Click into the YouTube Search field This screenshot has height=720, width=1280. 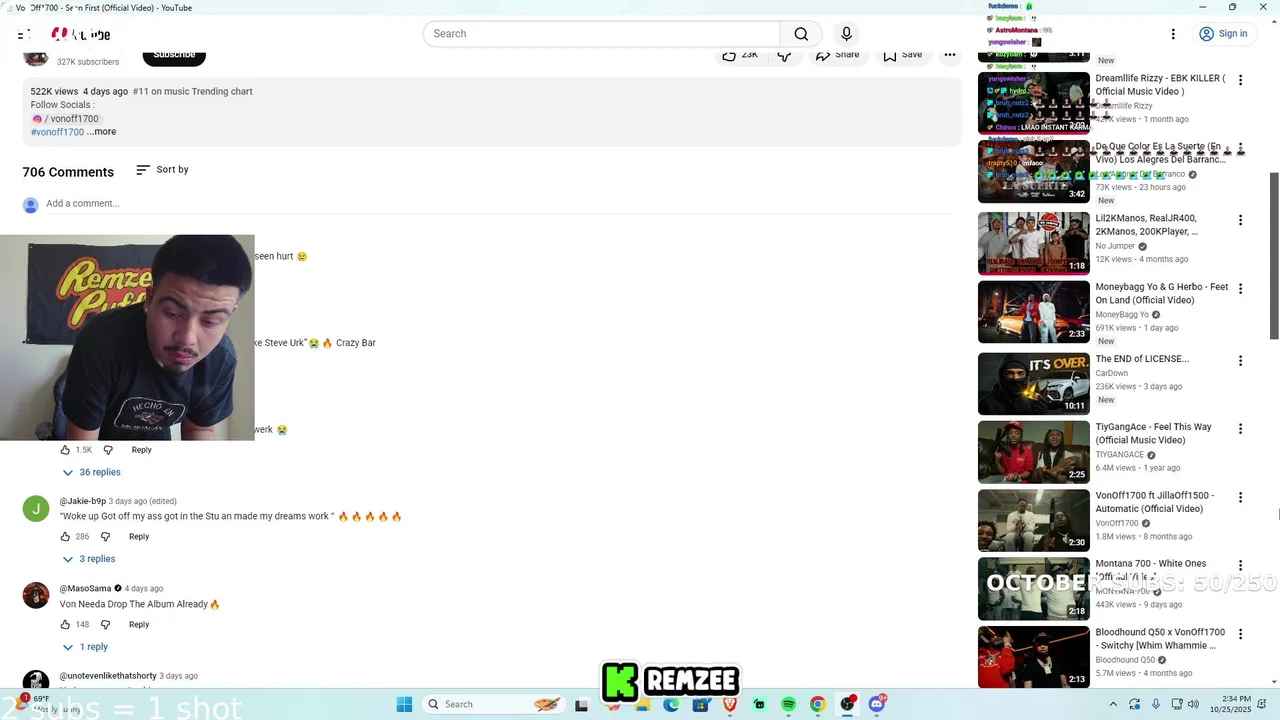[602, 34]
